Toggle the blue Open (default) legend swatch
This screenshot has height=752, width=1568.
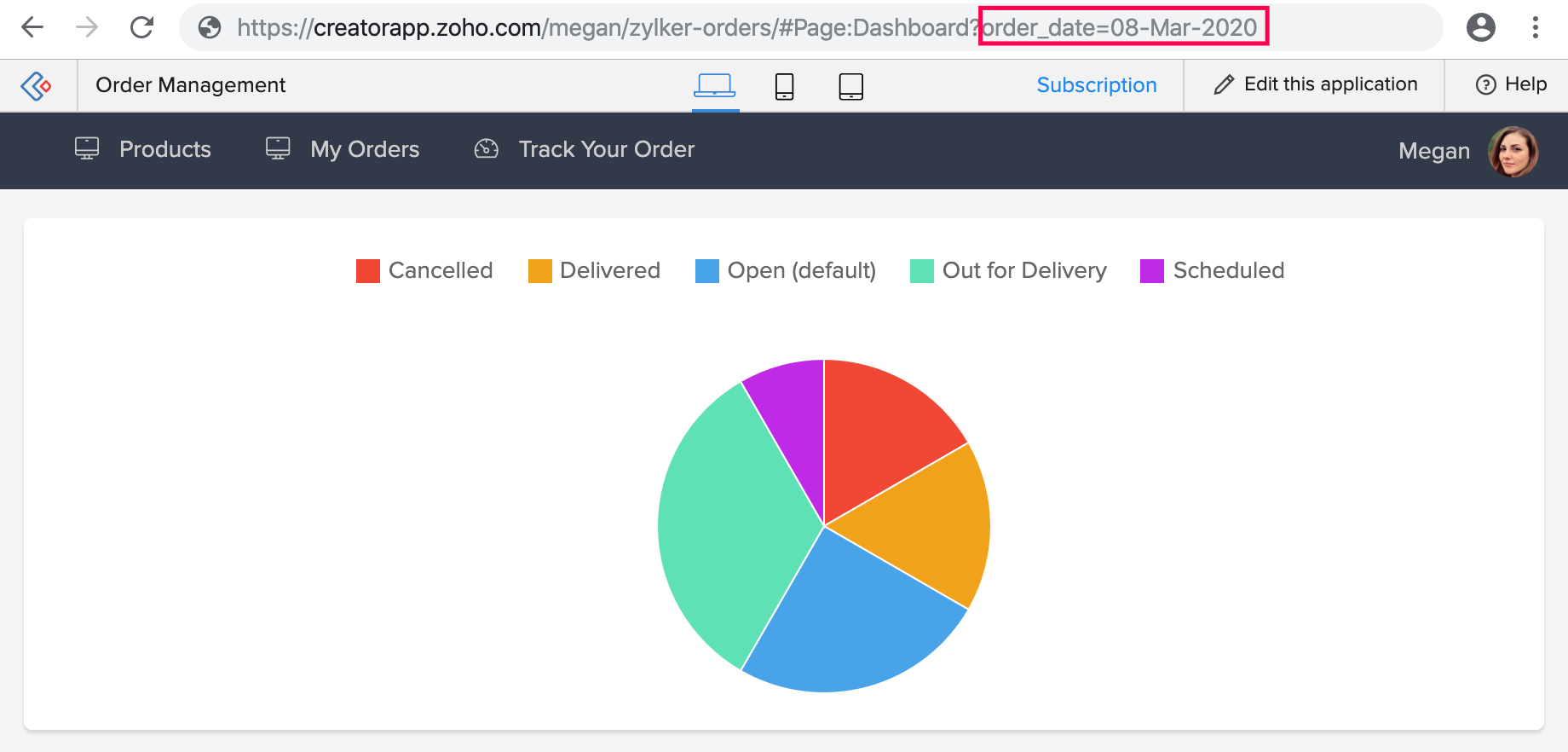[x=707, y=271]
